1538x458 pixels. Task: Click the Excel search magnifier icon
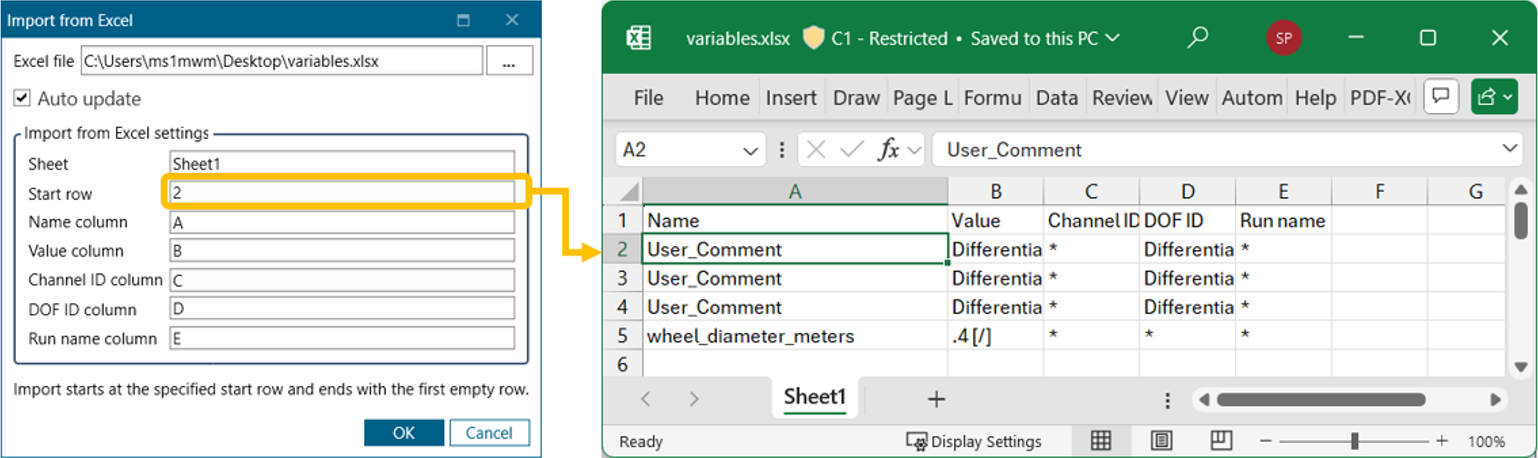(1197, 38)
